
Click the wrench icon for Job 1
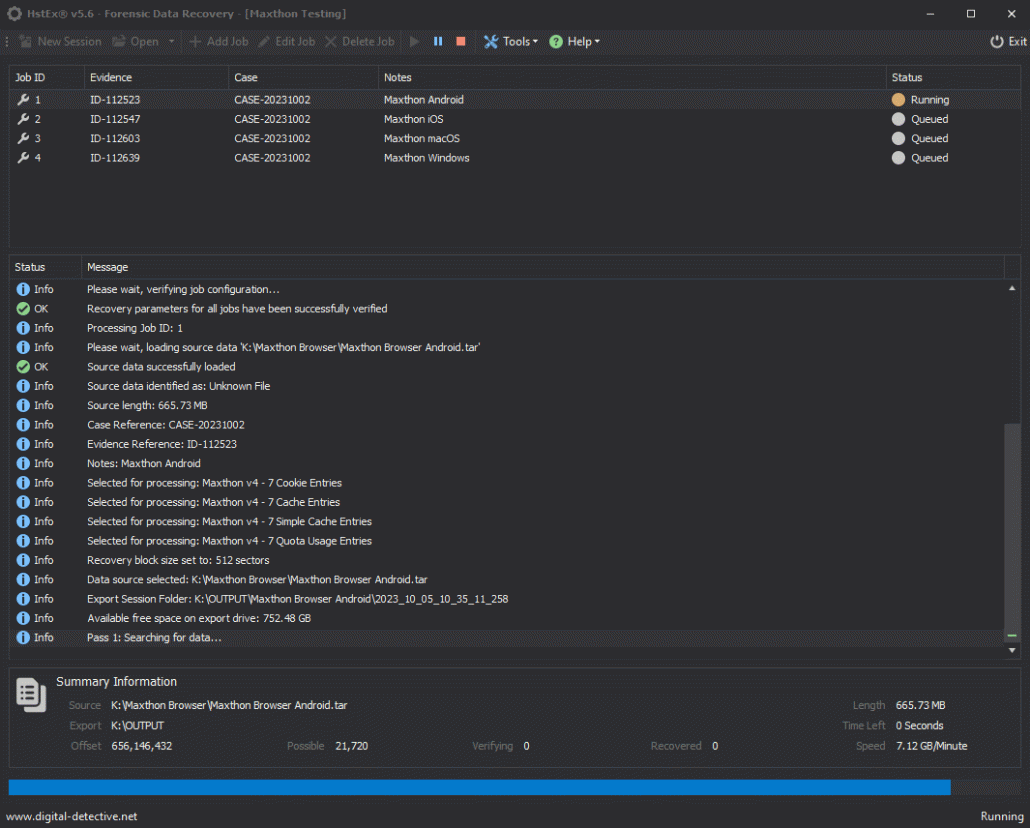pos(23,100)
